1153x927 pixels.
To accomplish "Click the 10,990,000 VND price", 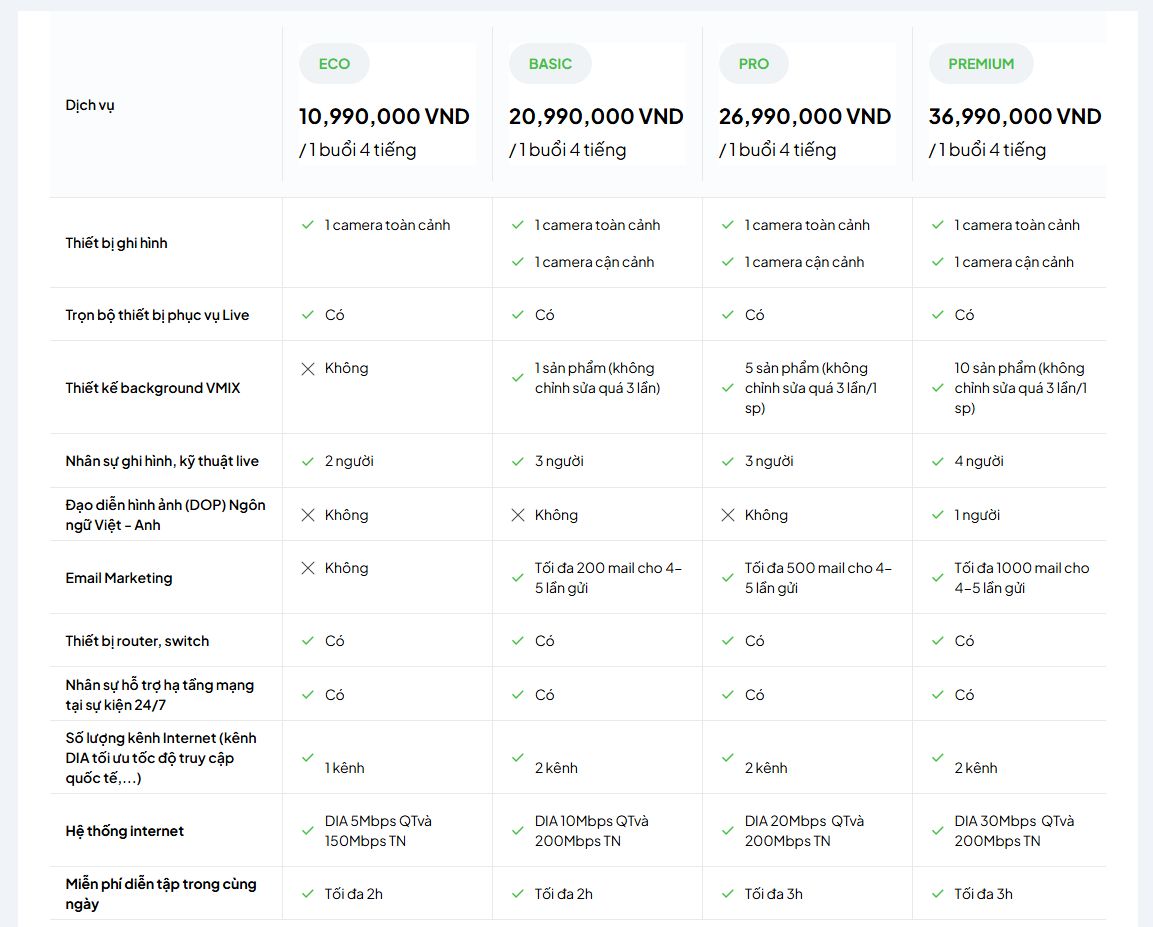I will coord(384,117).
